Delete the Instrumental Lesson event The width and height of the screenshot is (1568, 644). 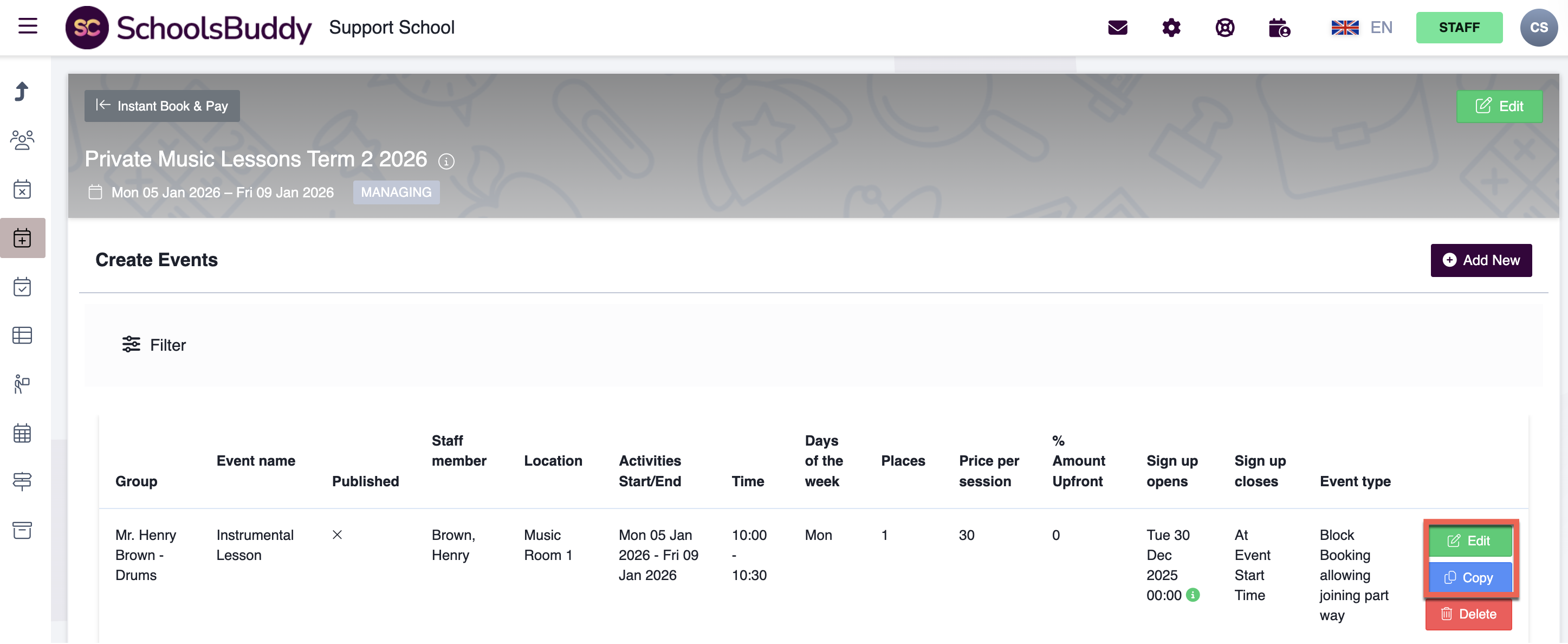coord(1468,614)
